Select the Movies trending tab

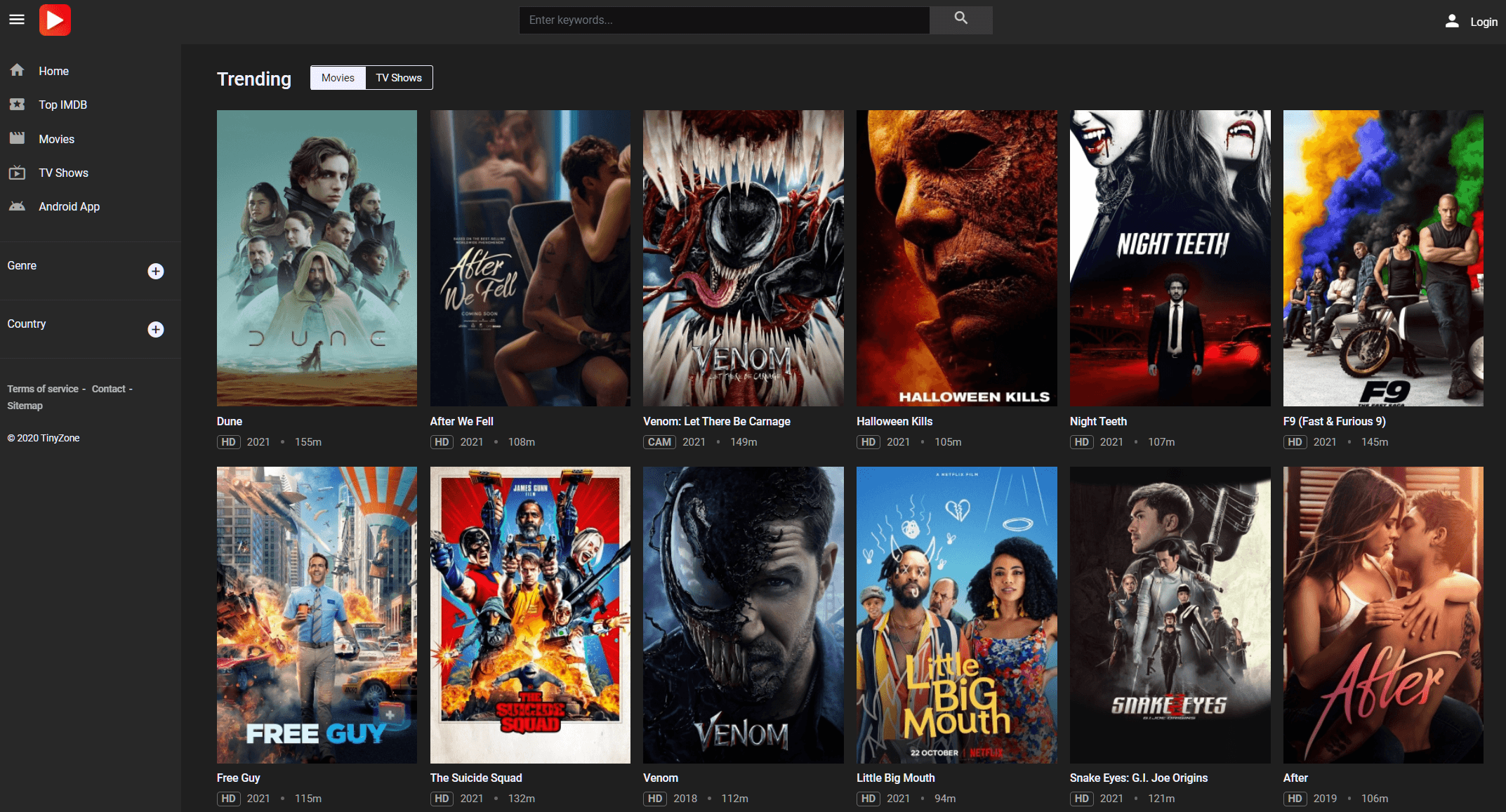tap(338, 78)
